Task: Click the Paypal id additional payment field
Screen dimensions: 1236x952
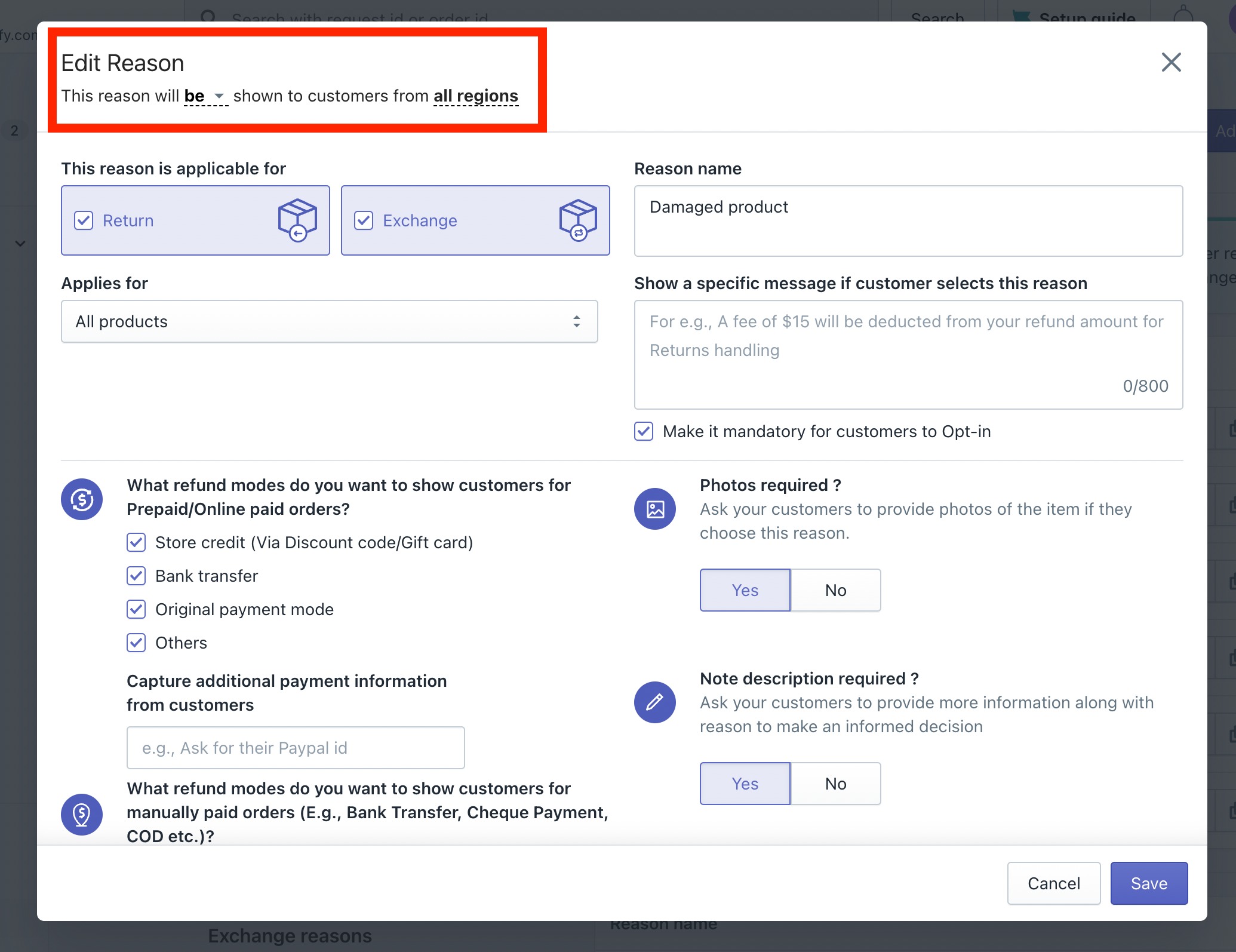Action: tap(296, 748)
